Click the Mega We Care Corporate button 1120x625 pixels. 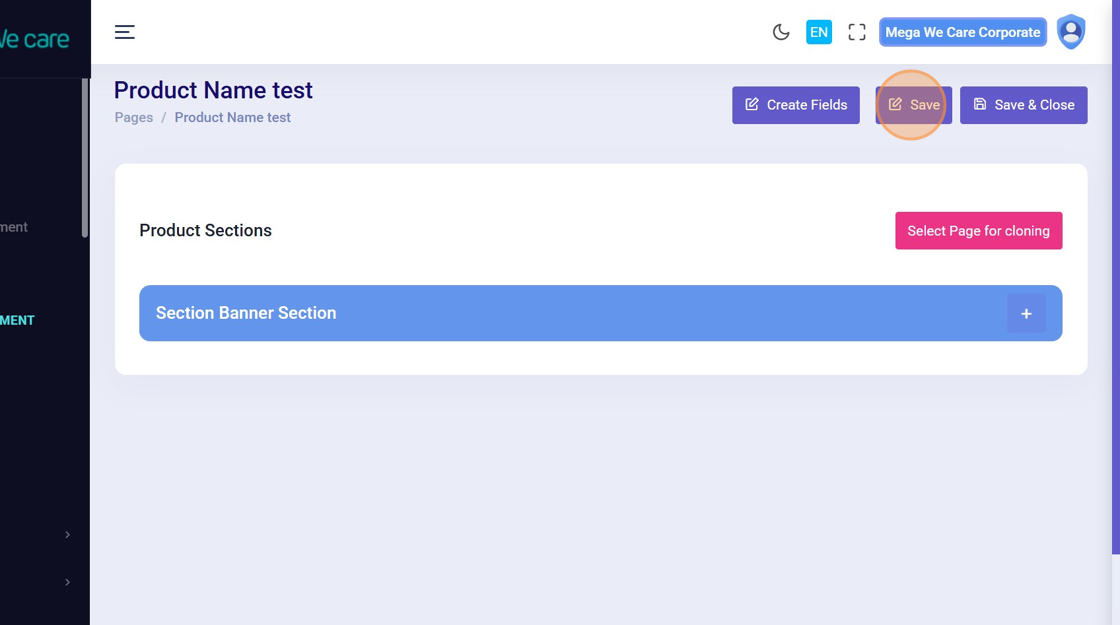(x=963, y=32)
